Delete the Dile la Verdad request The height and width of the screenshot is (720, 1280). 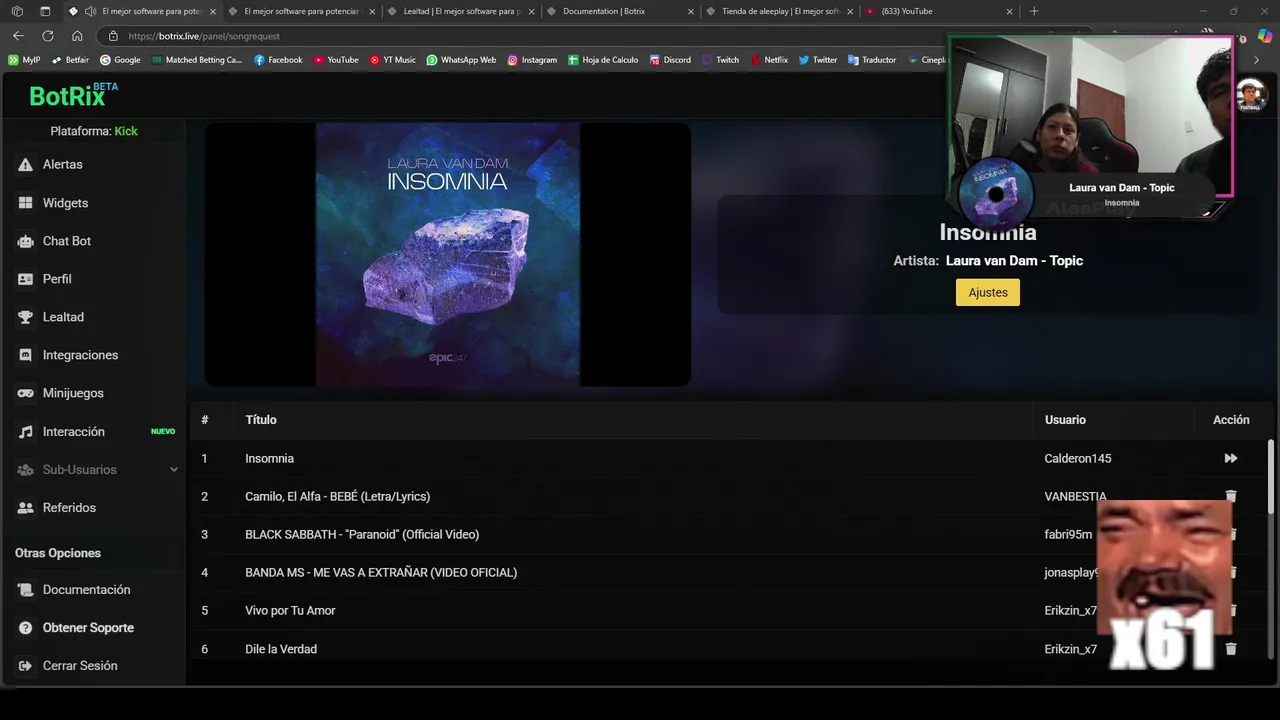pyautogui.click(x=1231, y=649)
